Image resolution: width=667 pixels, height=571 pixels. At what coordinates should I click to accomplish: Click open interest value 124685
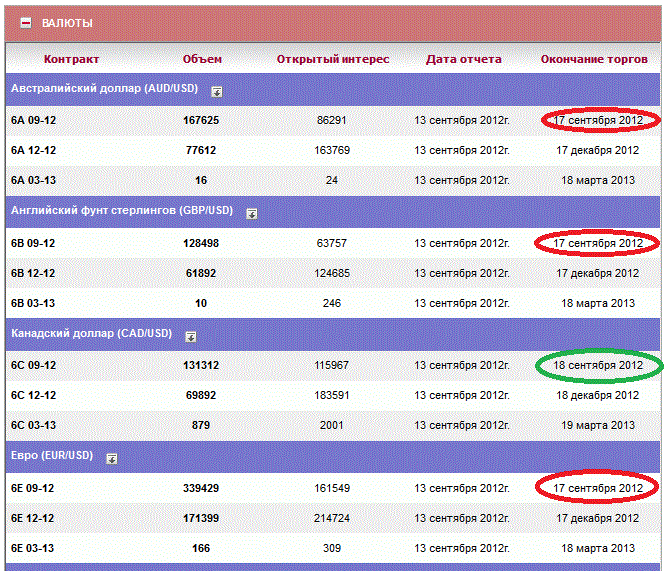click(332, 273)
